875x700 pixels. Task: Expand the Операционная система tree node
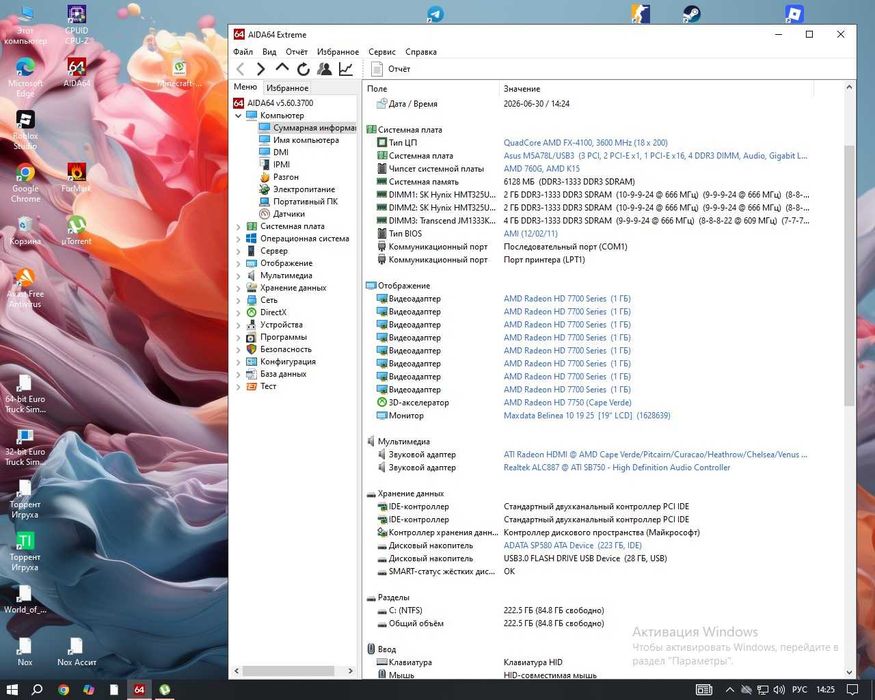pyautogui.click(x=238, y=239)
